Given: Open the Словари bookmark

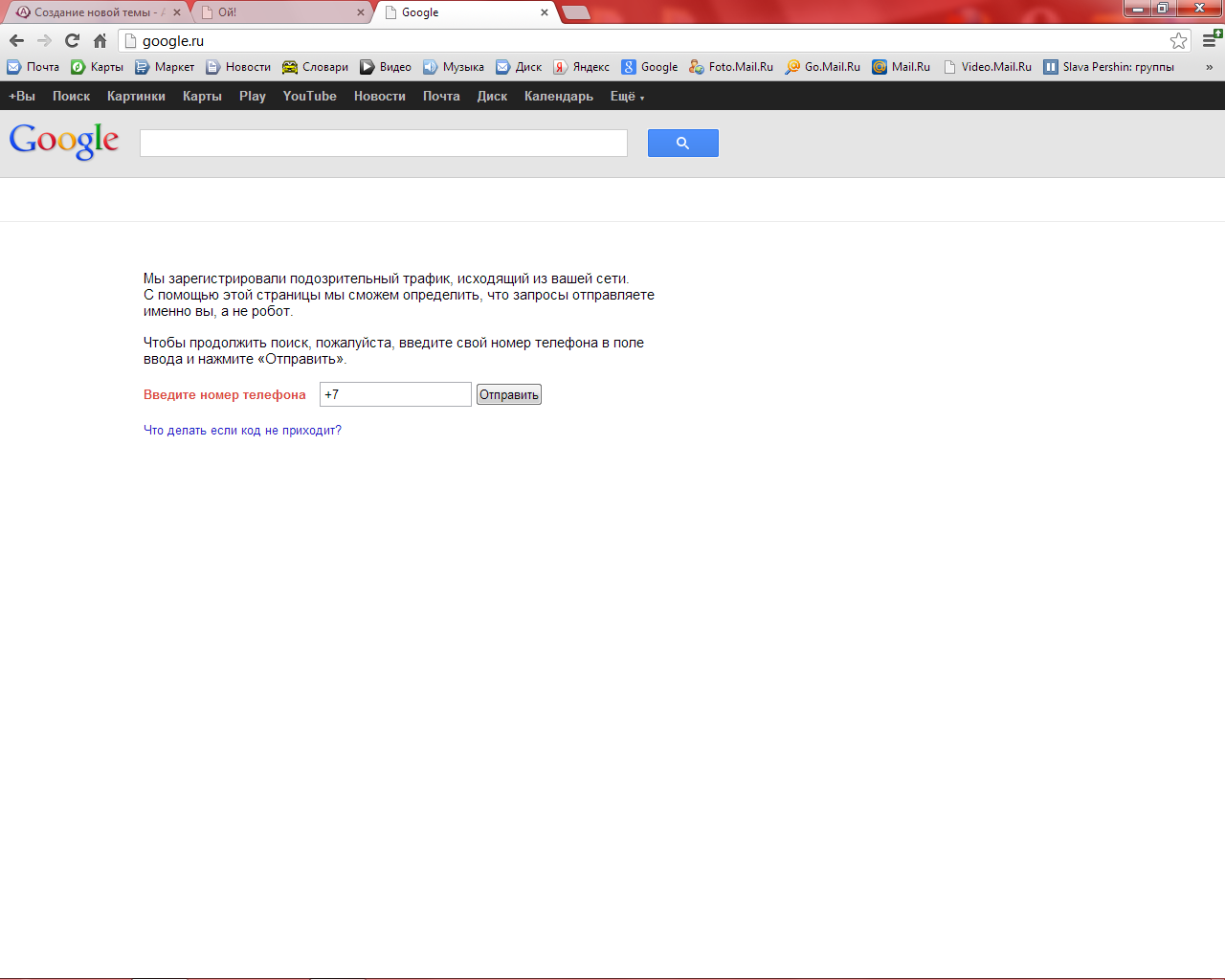Looking at the screenshot, I should pos(316,67).
